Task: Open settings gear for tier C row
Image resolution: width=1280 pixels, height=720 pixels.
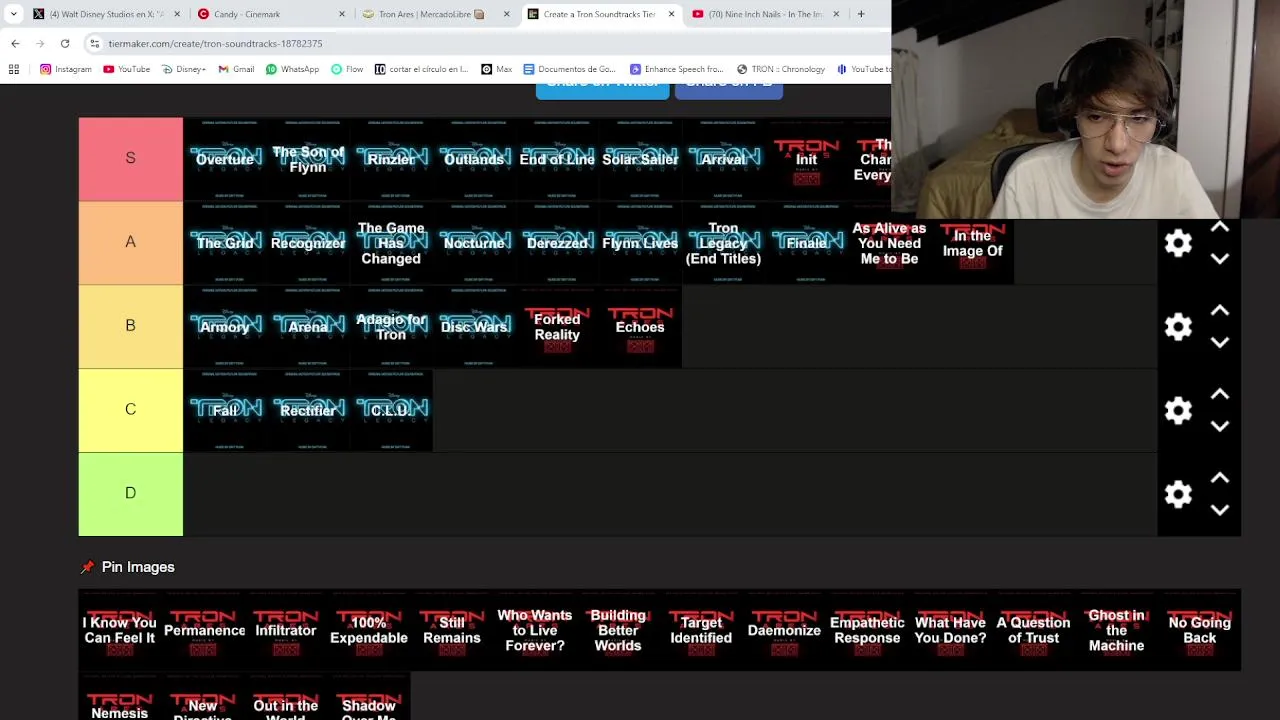Action: point(1178,411)
